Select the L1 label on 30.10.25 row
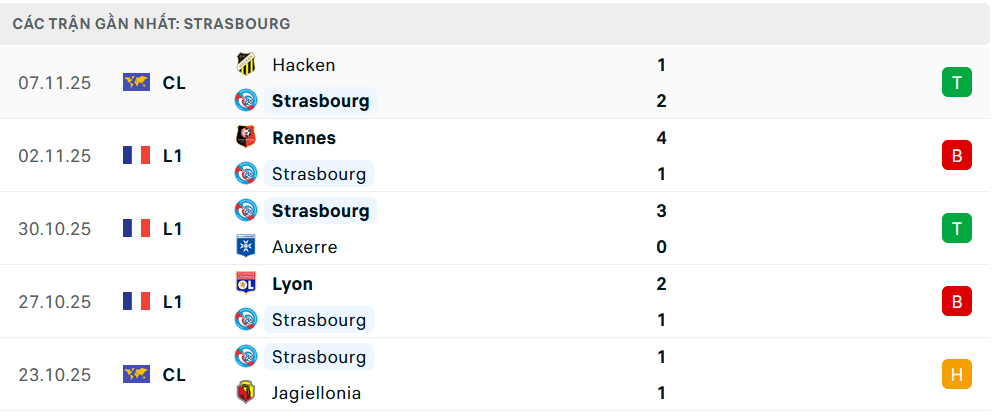This screenshot has width=993, height=416. (173, 228)
